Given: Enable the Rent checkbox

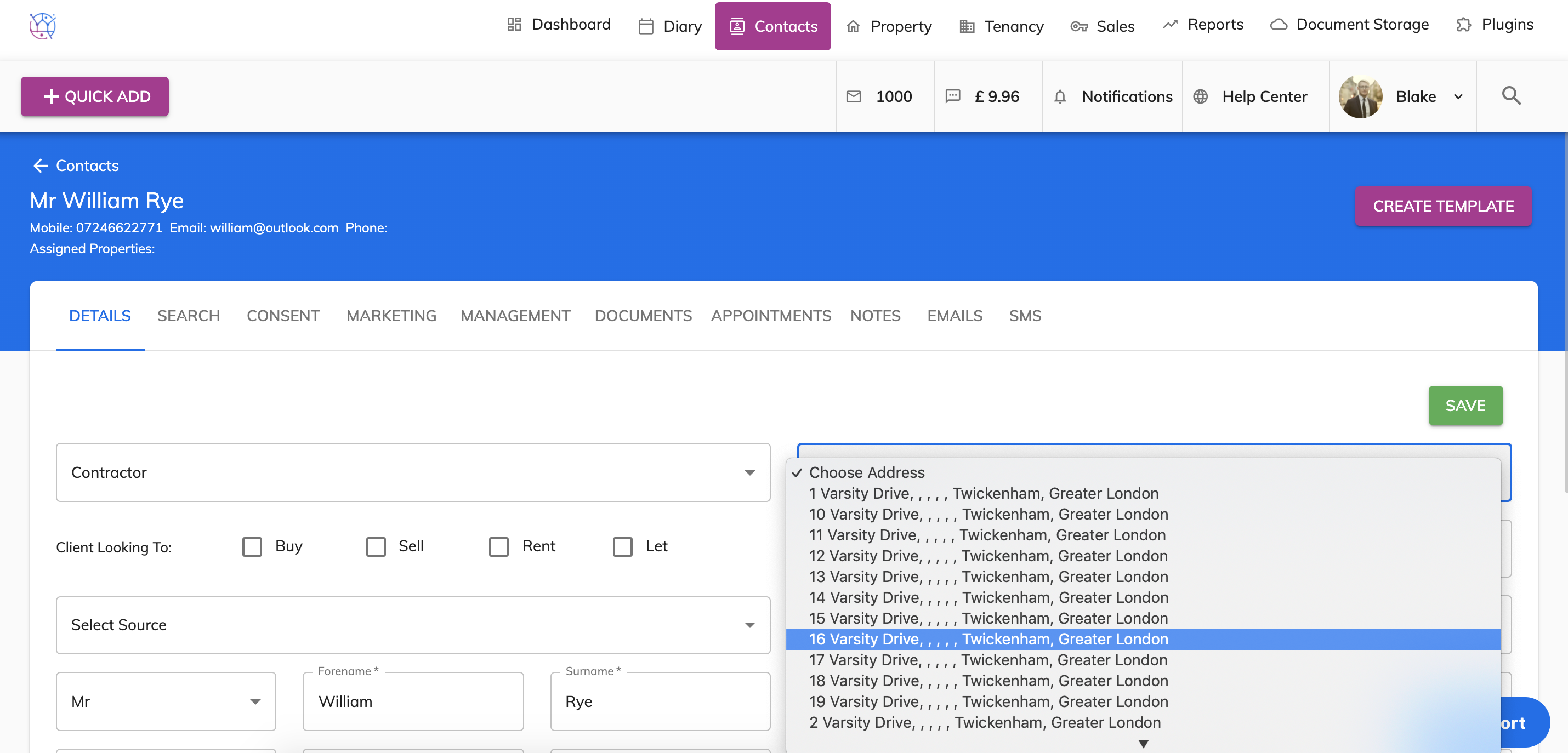Looking at the screenshot, I should [x=500, y=546].
